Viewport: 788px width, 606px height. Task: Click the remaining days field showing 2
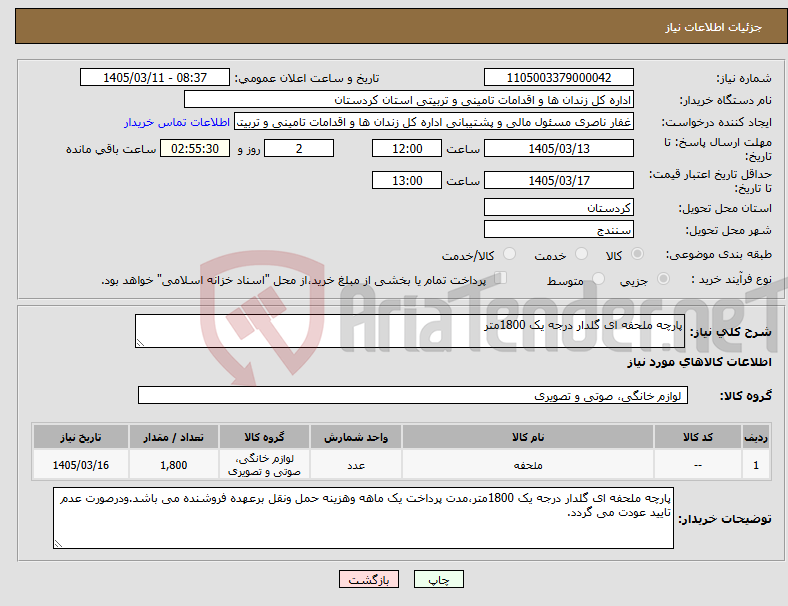coord(299,148)
